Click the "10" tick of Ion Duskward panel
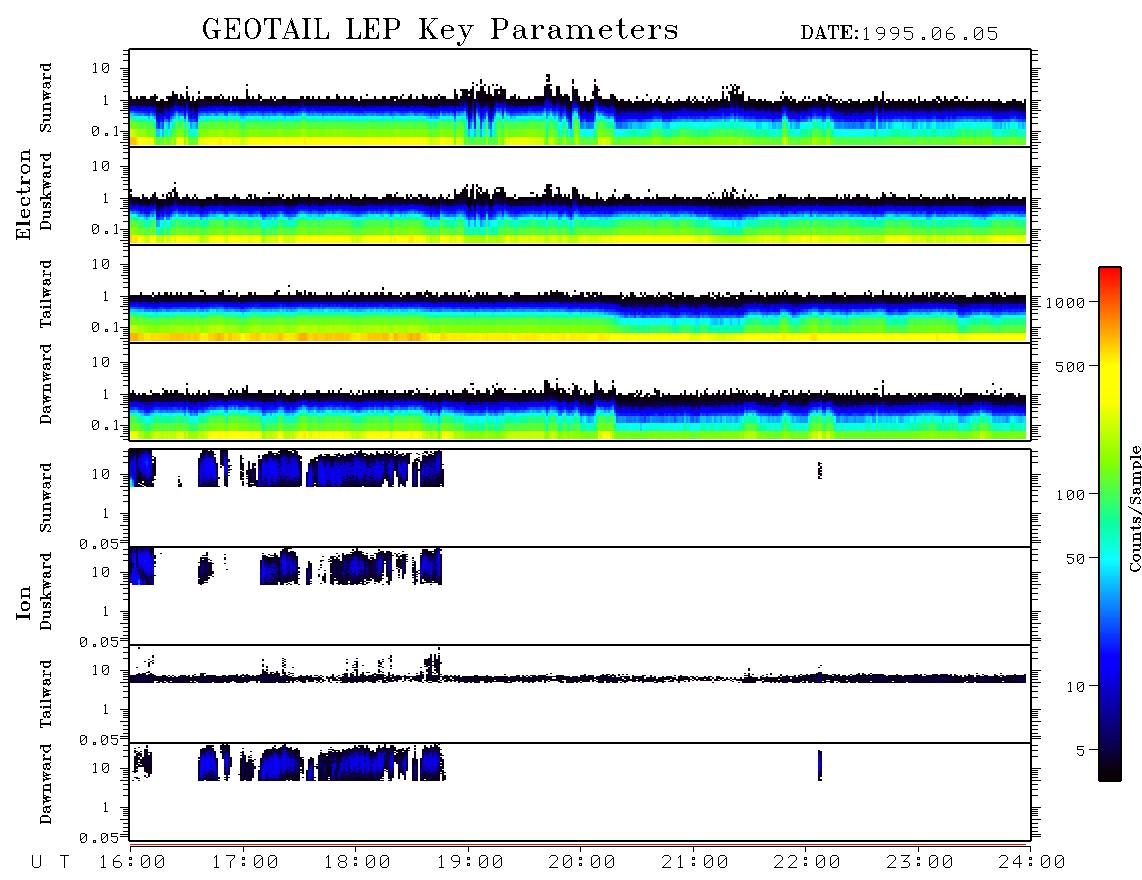This screenshot has width=1142, height=880. pyautogui.click(x=101, y=572)
